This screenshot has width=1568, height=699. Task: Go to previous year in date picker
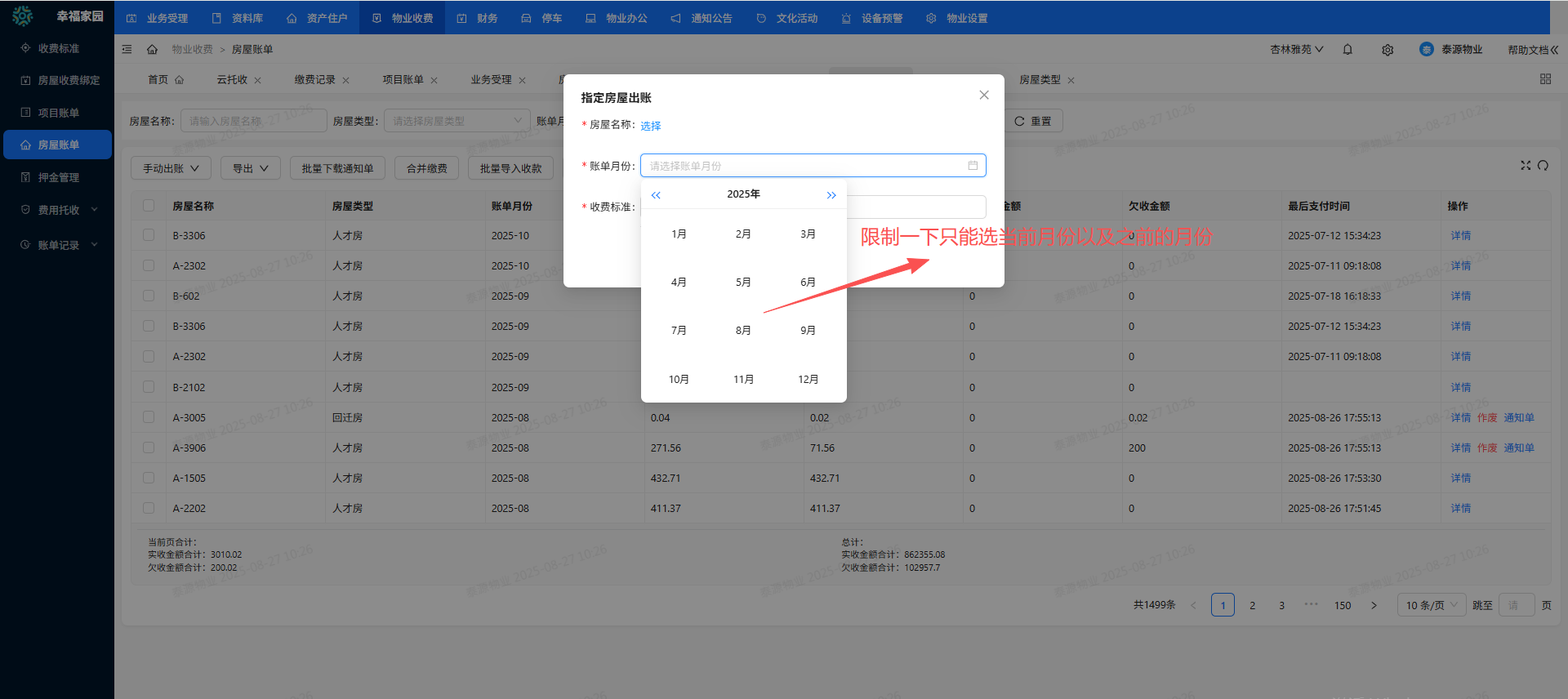[656, 195]
